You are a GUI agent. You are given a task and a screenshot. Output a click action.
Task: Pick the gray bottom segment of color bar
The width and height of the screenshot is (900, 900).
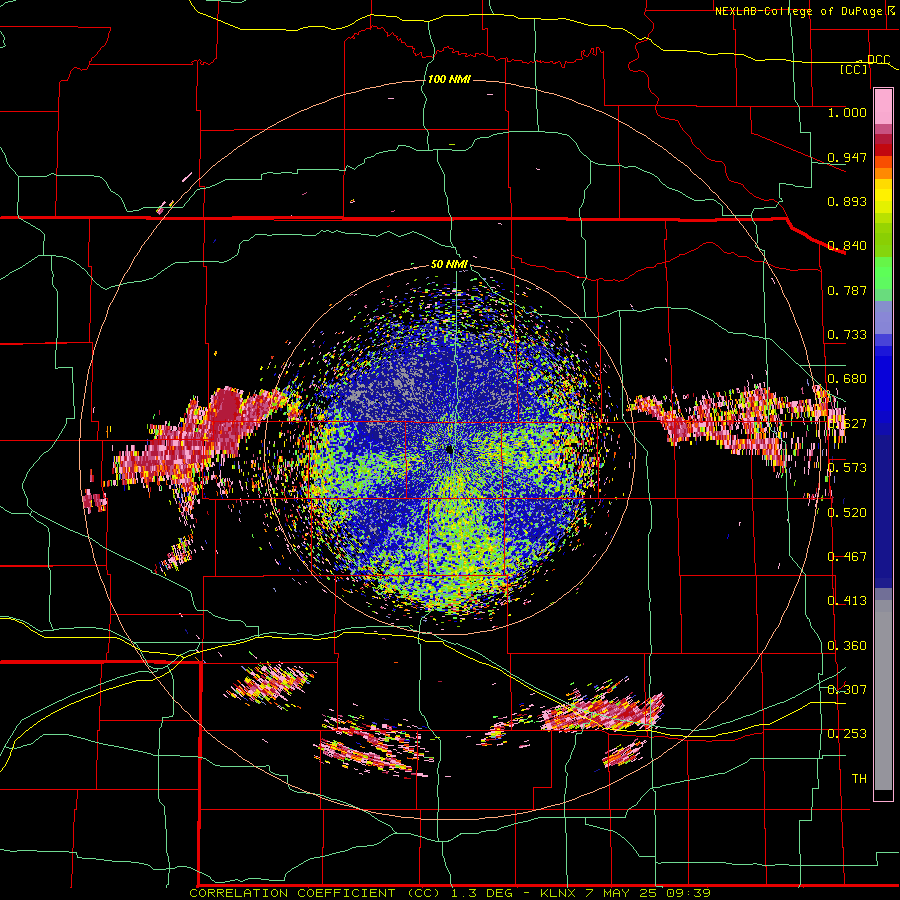pos(883,695)
